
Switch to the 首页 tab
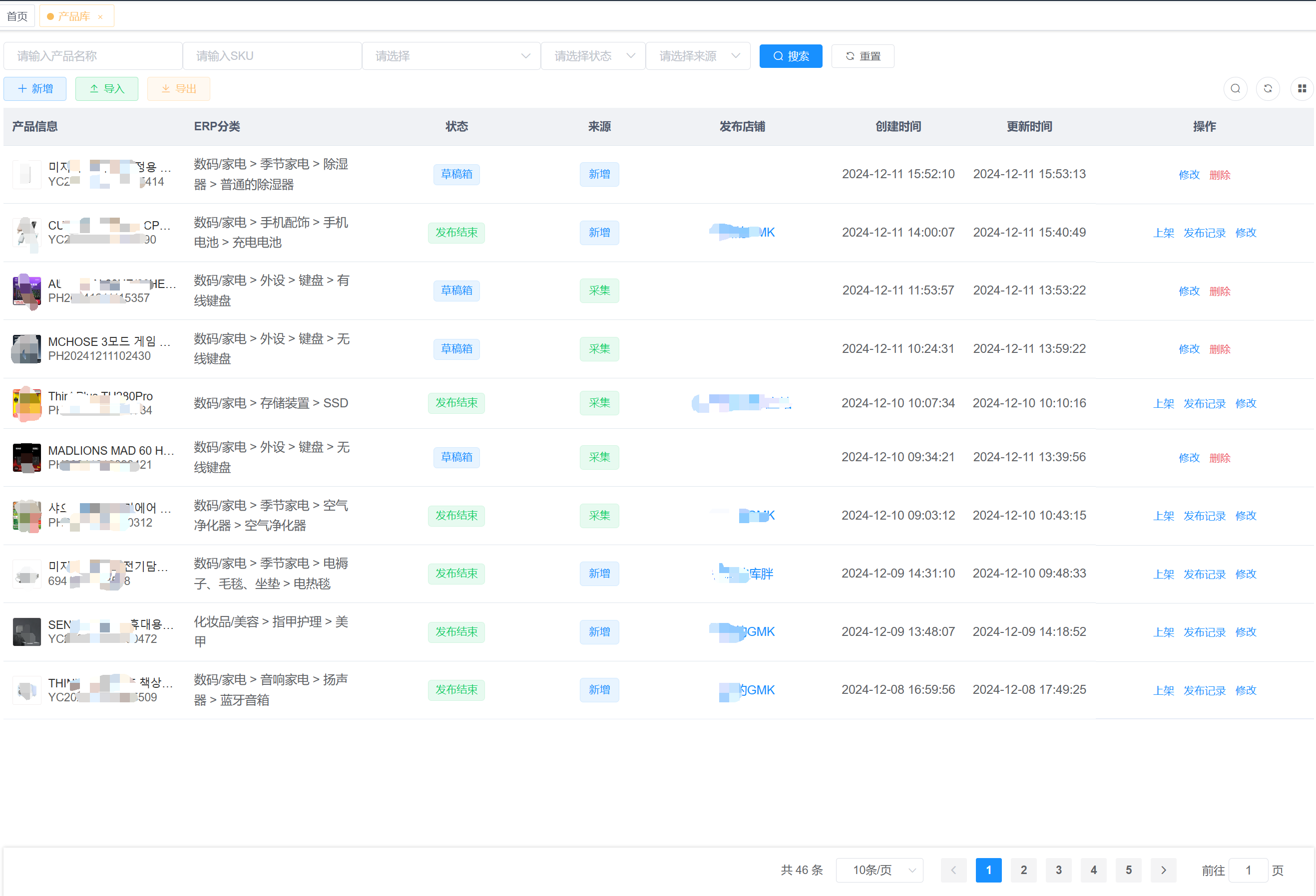pos(17,16)
